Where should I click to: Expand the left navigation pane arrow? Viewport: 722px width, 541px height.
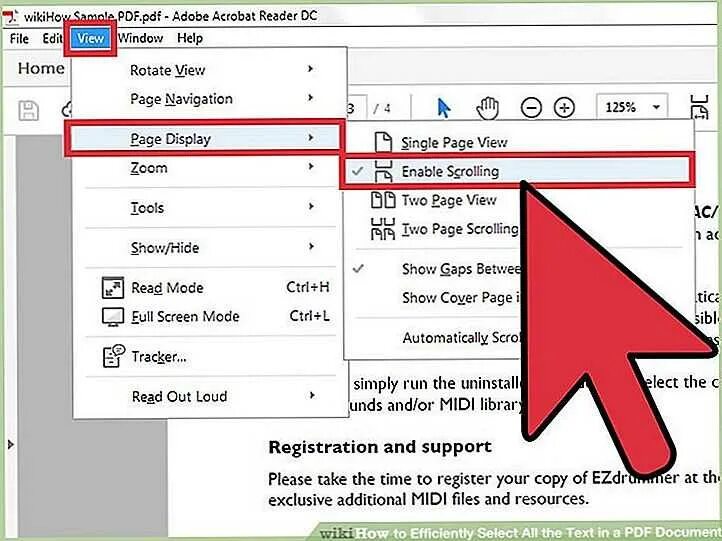click(11, 445)
